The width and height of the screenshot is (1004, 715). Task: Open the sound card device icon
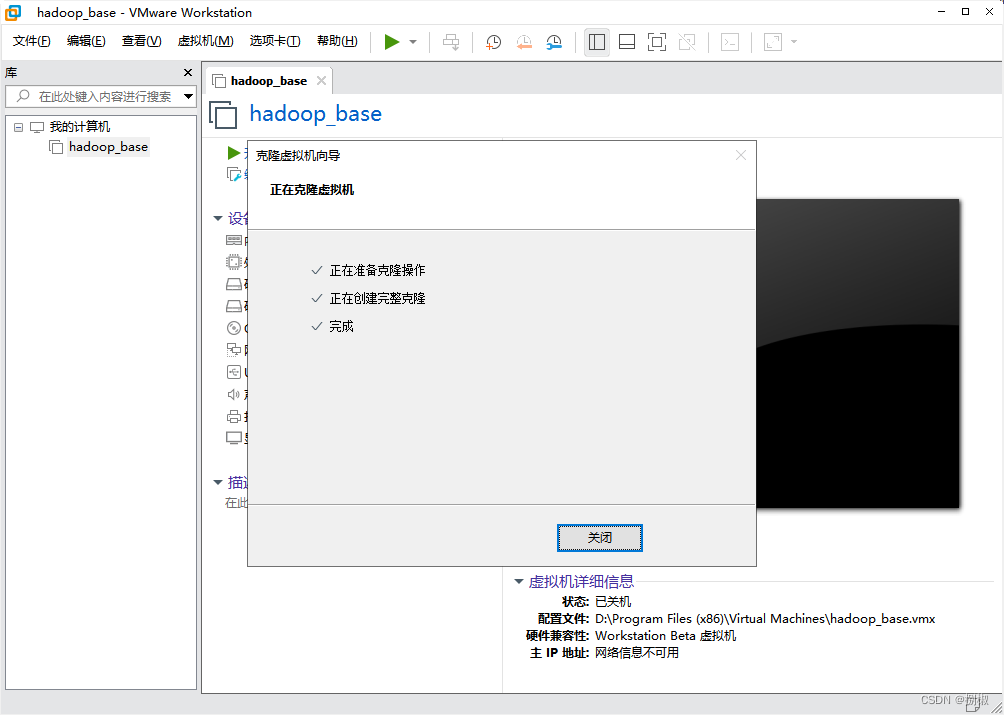[234, 394]
